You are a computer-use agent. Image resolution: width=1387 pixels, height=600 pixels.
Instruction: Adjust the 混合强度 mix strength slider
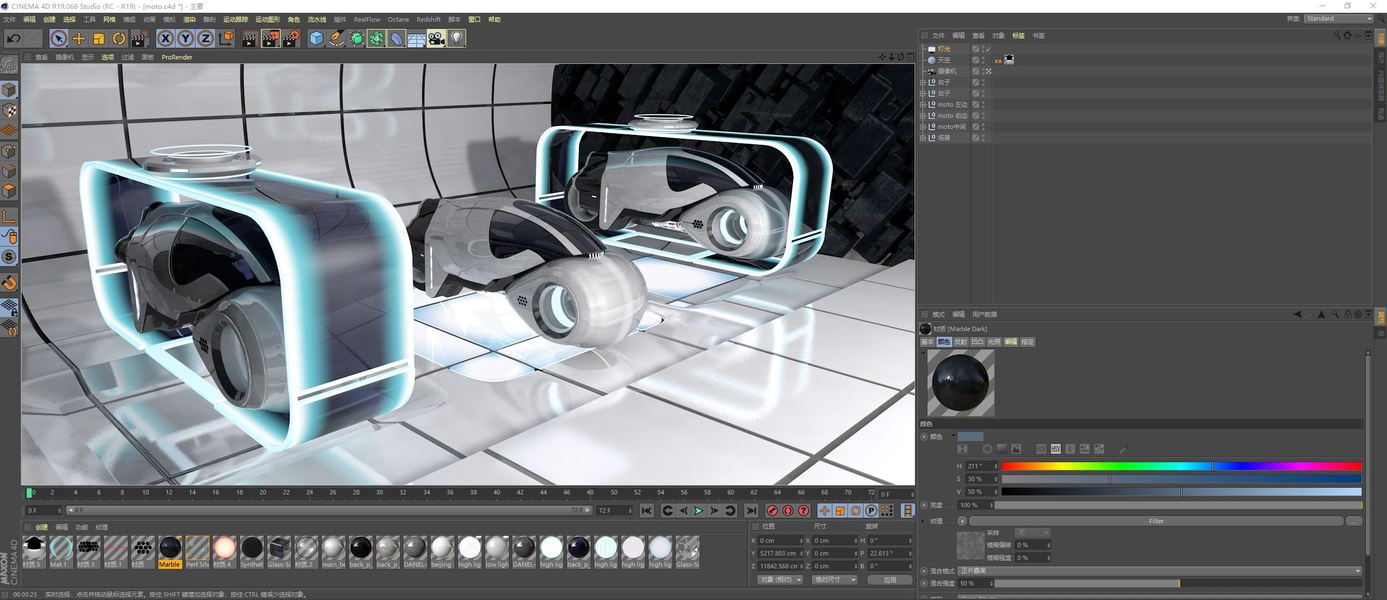tap(1178, 583)
